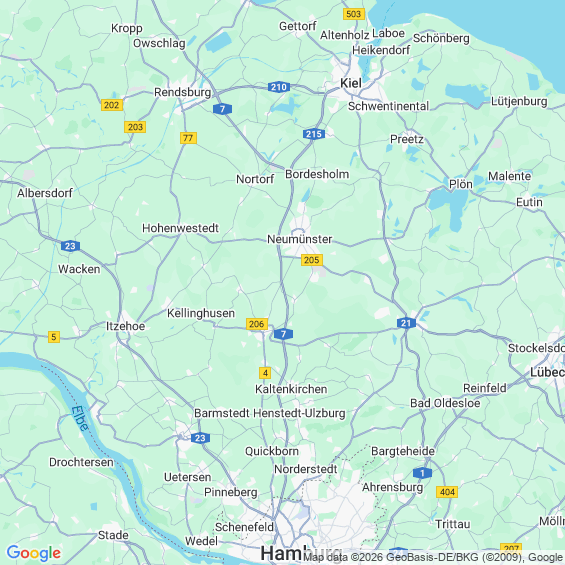Viewport: 565px width, 565px height.
Task: Select the Neumünster city label
Action: 299,239
